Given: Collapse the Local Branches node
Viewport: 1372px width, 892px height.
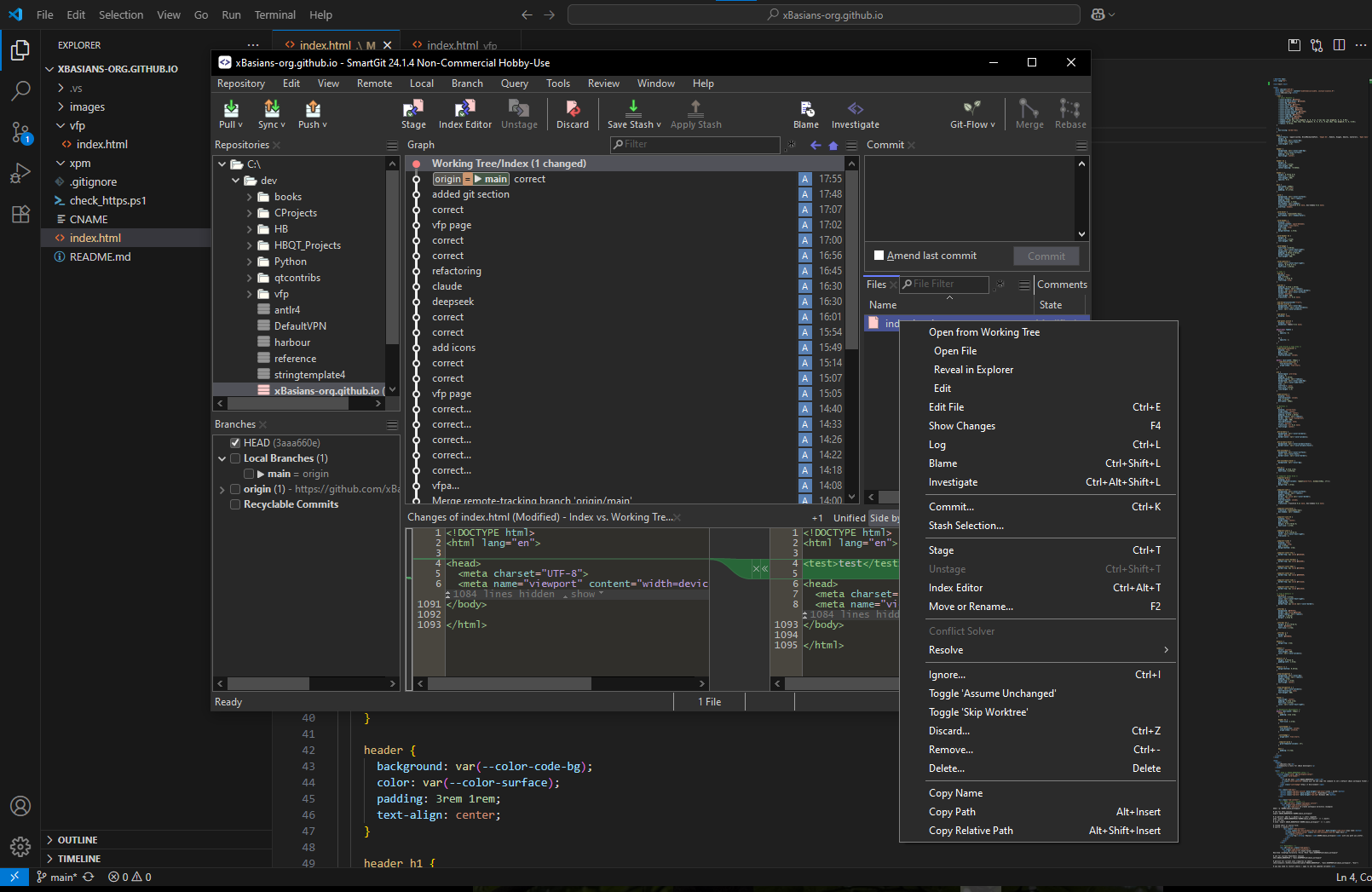Looking at the screenshot, I should point(222,458).
